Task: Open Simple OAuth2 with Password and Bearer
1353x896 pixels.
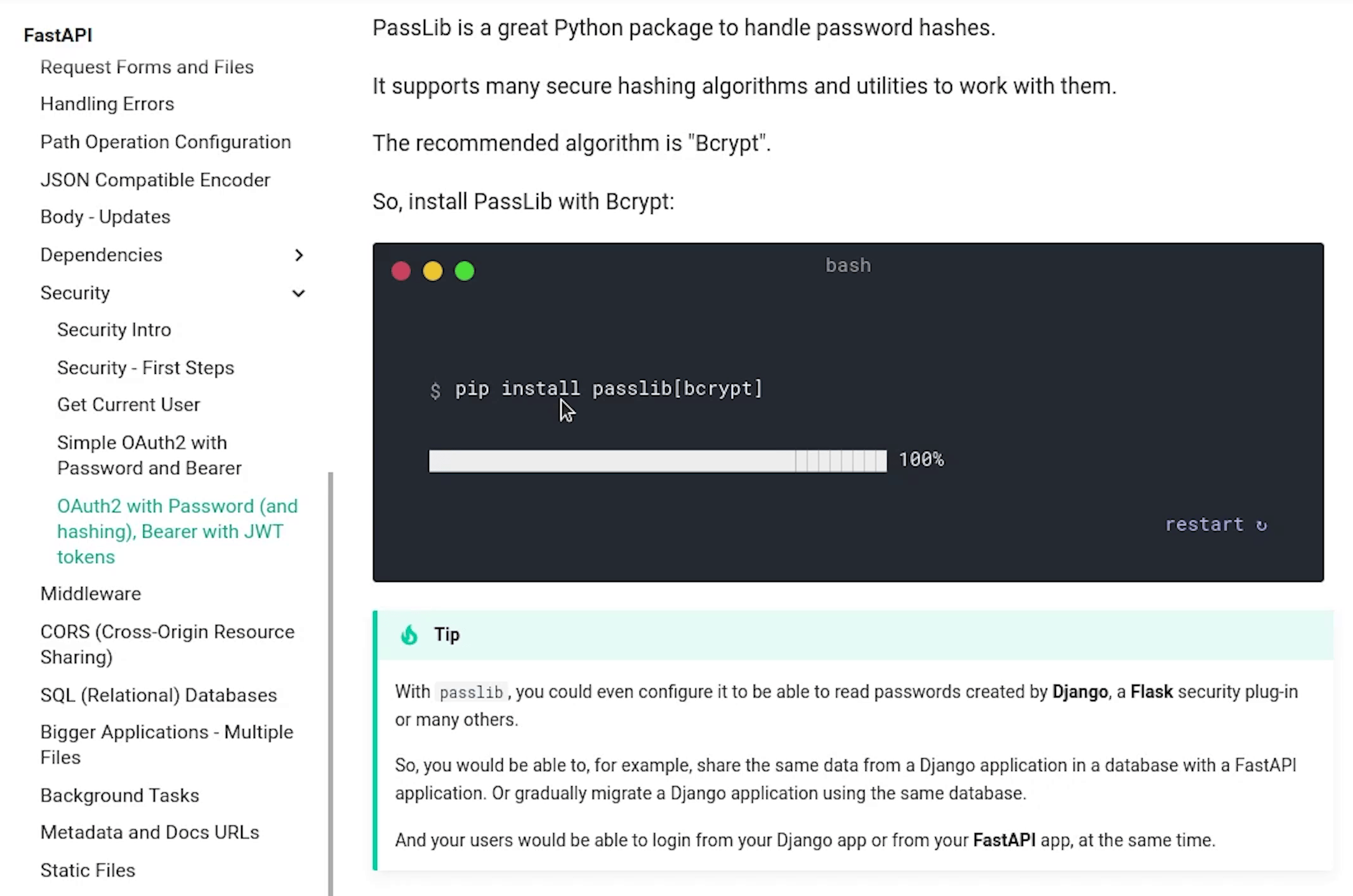Action: (149, 456)
